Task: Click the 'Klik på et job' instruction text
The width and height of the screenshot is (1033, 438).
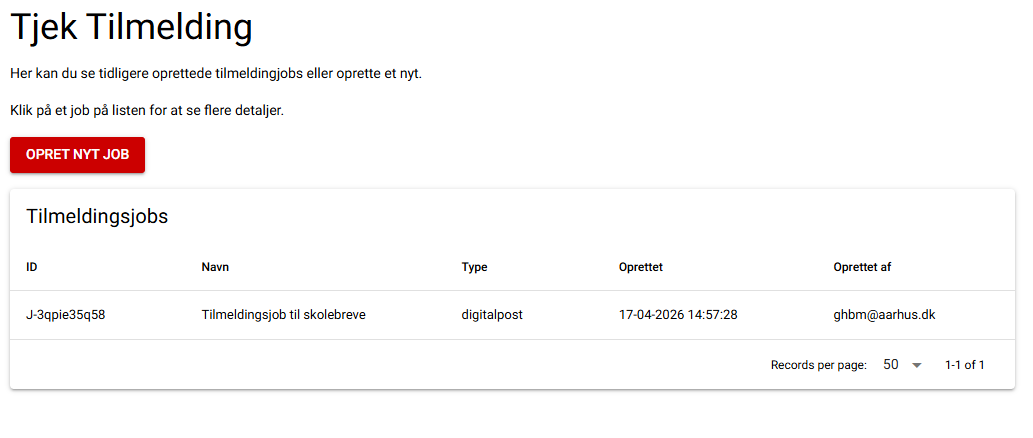Action: pyautogui.click(x=147, y=110)
